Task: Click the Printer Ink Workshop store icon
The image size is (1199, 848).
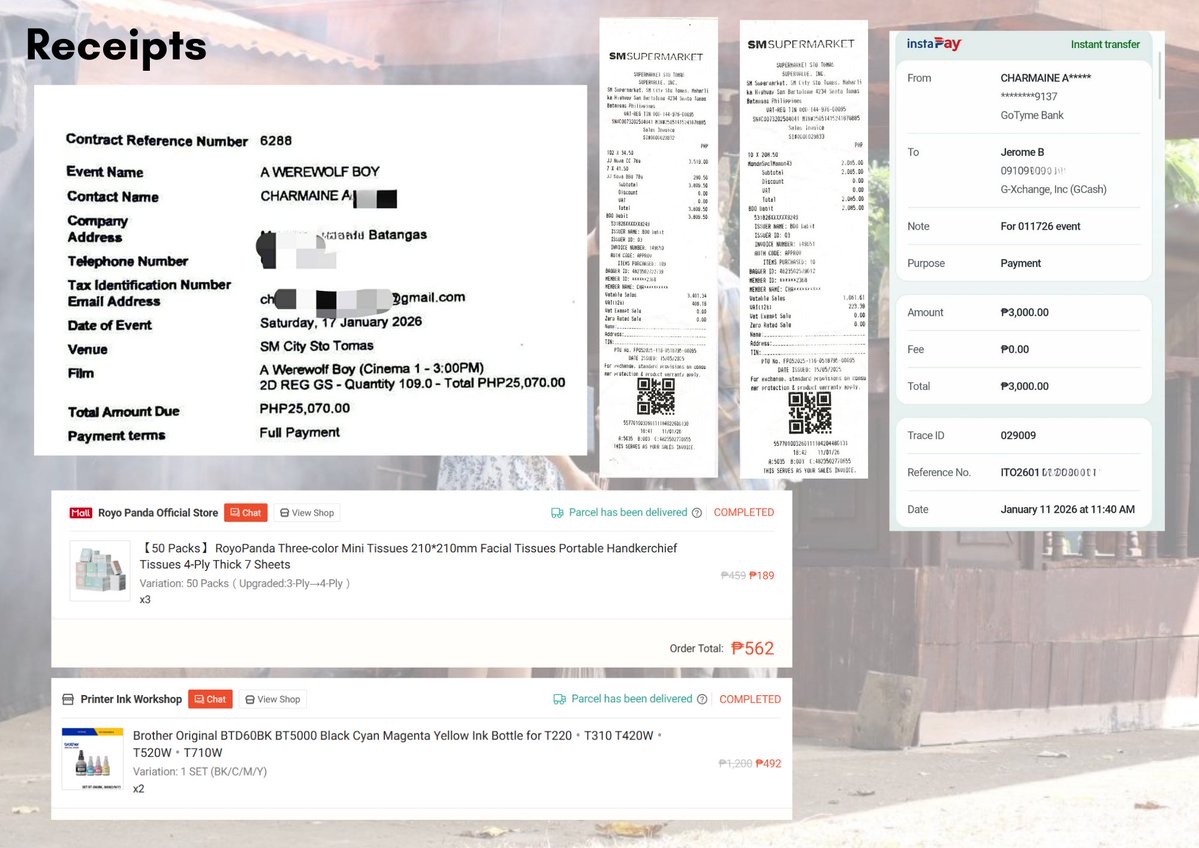Action: (68, 699)
